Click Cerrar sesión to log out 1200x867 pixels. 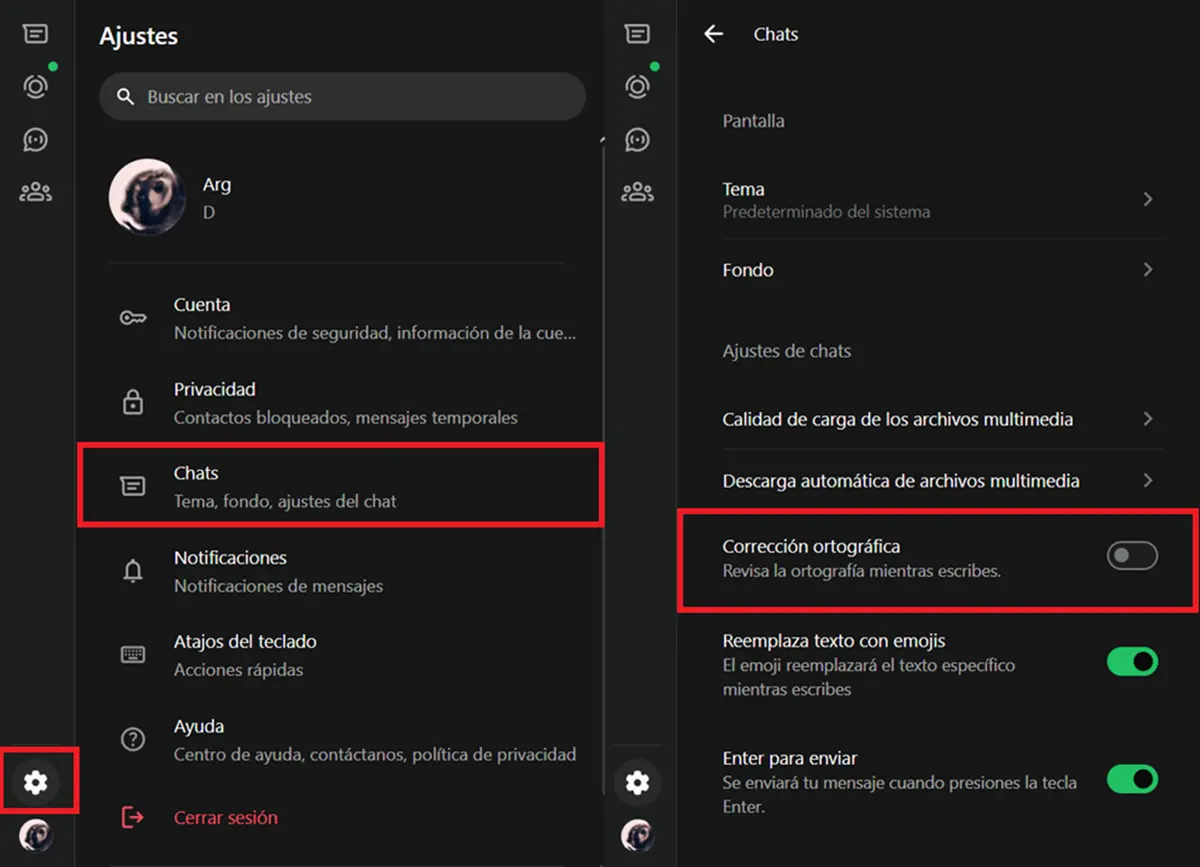226,817
